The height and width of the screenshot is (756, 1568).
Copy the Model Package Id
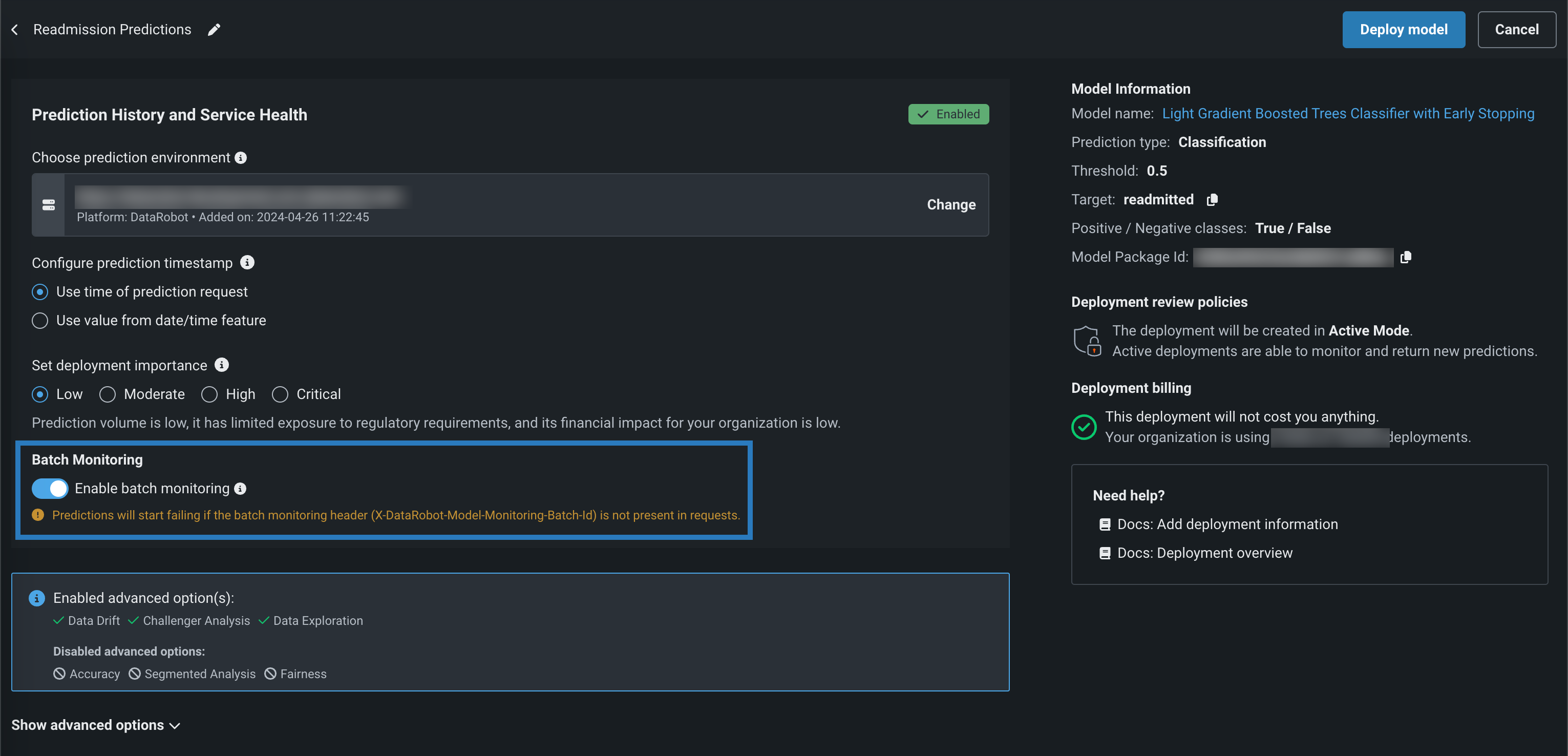pyautogui.click(x=1406, y=258)
